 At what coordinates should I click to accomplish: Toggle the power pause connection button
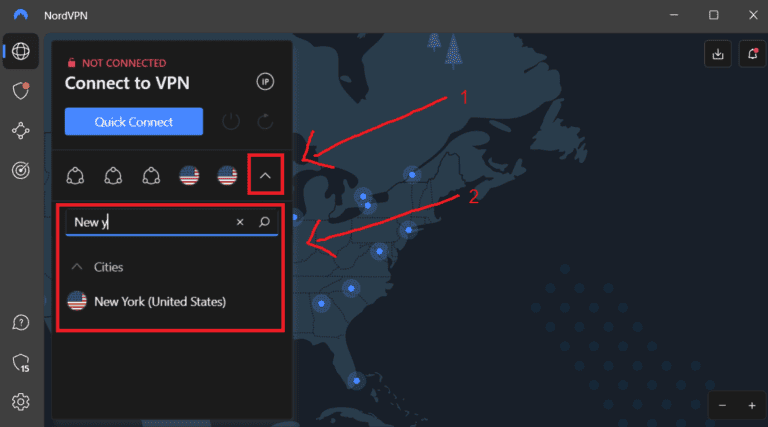pyautogui.click(x=231, y=122)
